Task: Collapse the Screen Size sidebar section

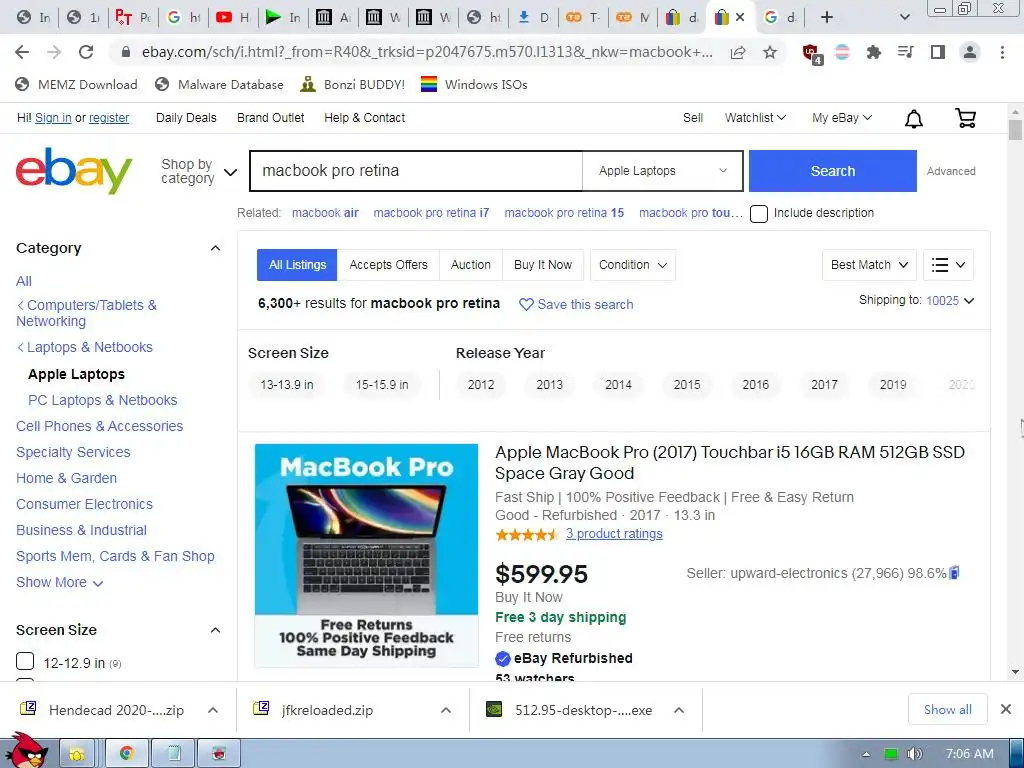Action: [215, 630]
